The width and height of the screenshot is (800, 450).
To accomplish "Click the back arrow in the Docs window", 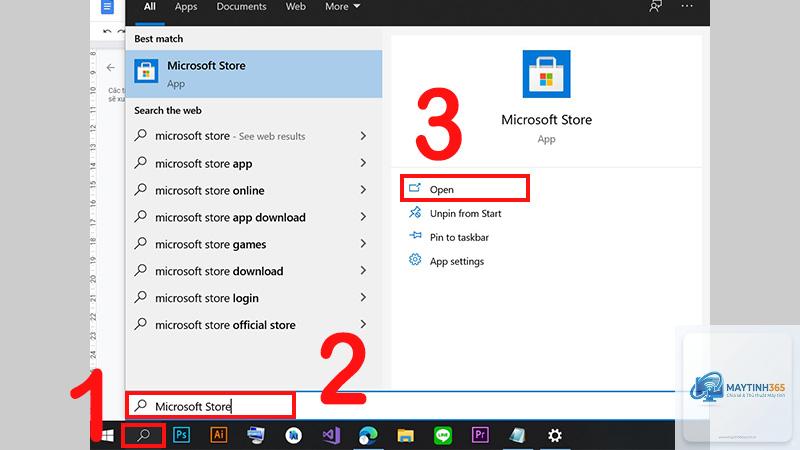I will [111, 67].
